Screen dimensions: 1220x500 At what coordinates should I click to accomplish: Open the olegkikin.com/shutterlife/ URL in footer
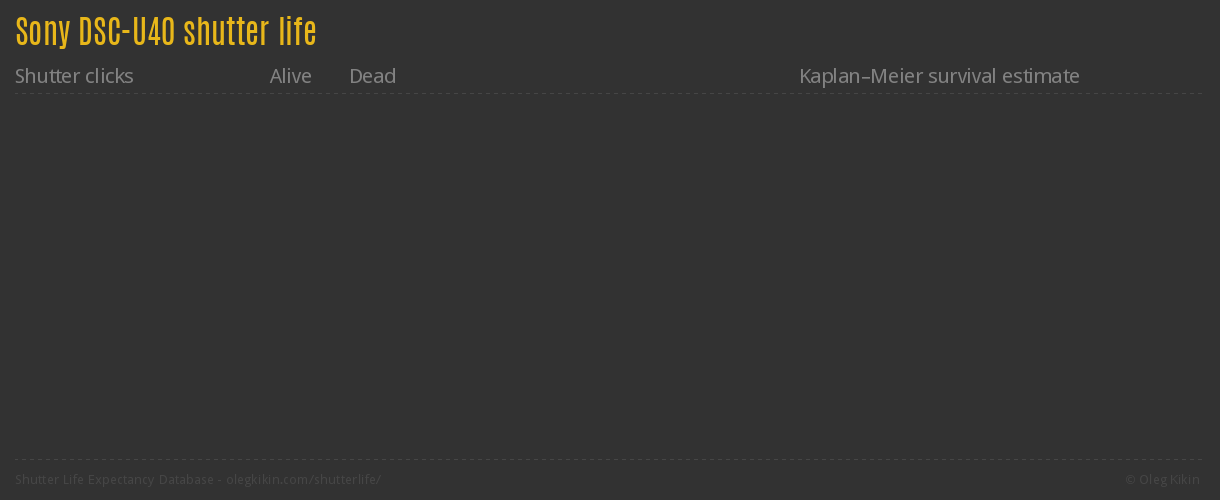tap(303, 480)
